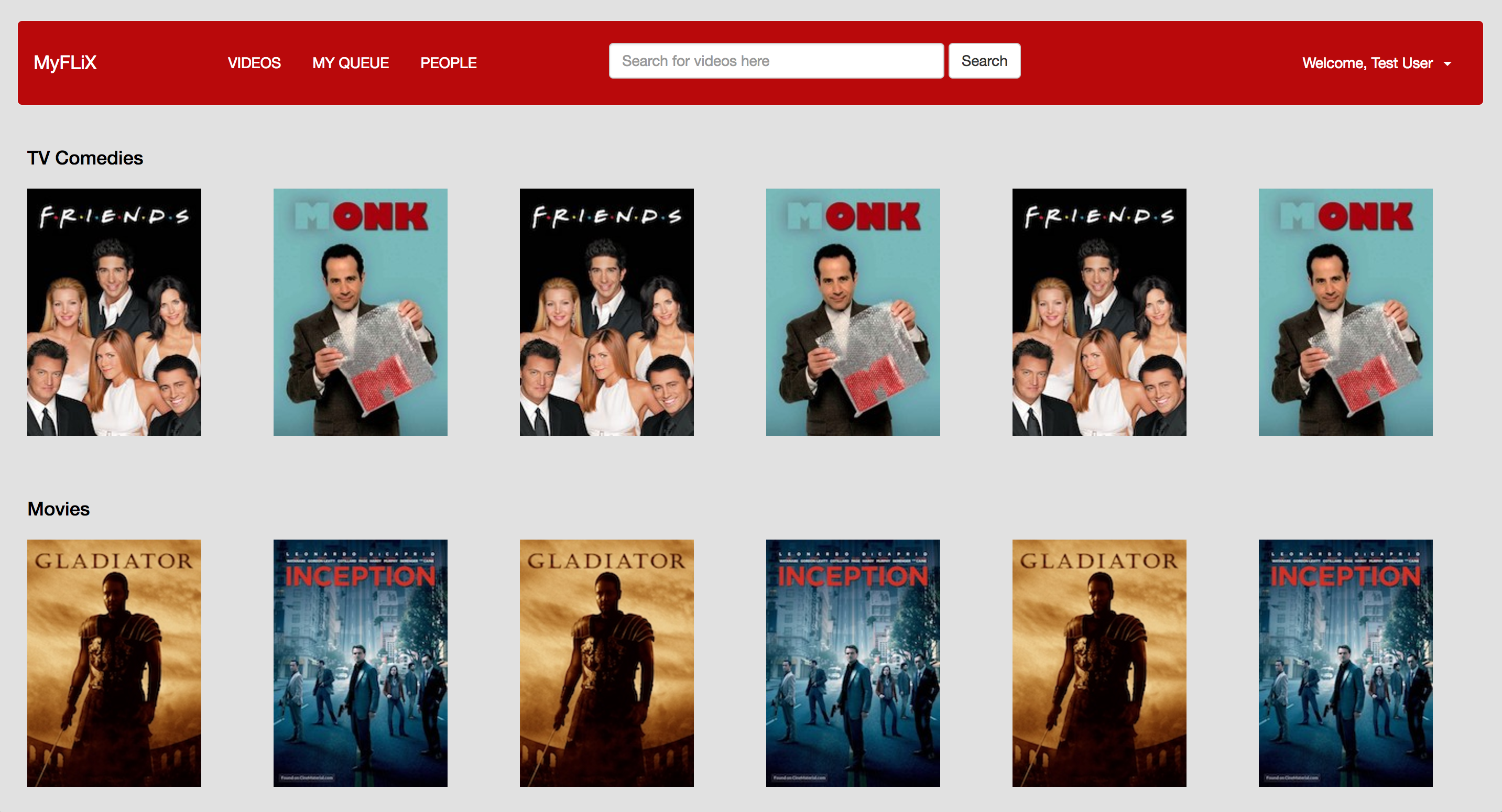Open the first Inception poster

[x=361, y=663]
